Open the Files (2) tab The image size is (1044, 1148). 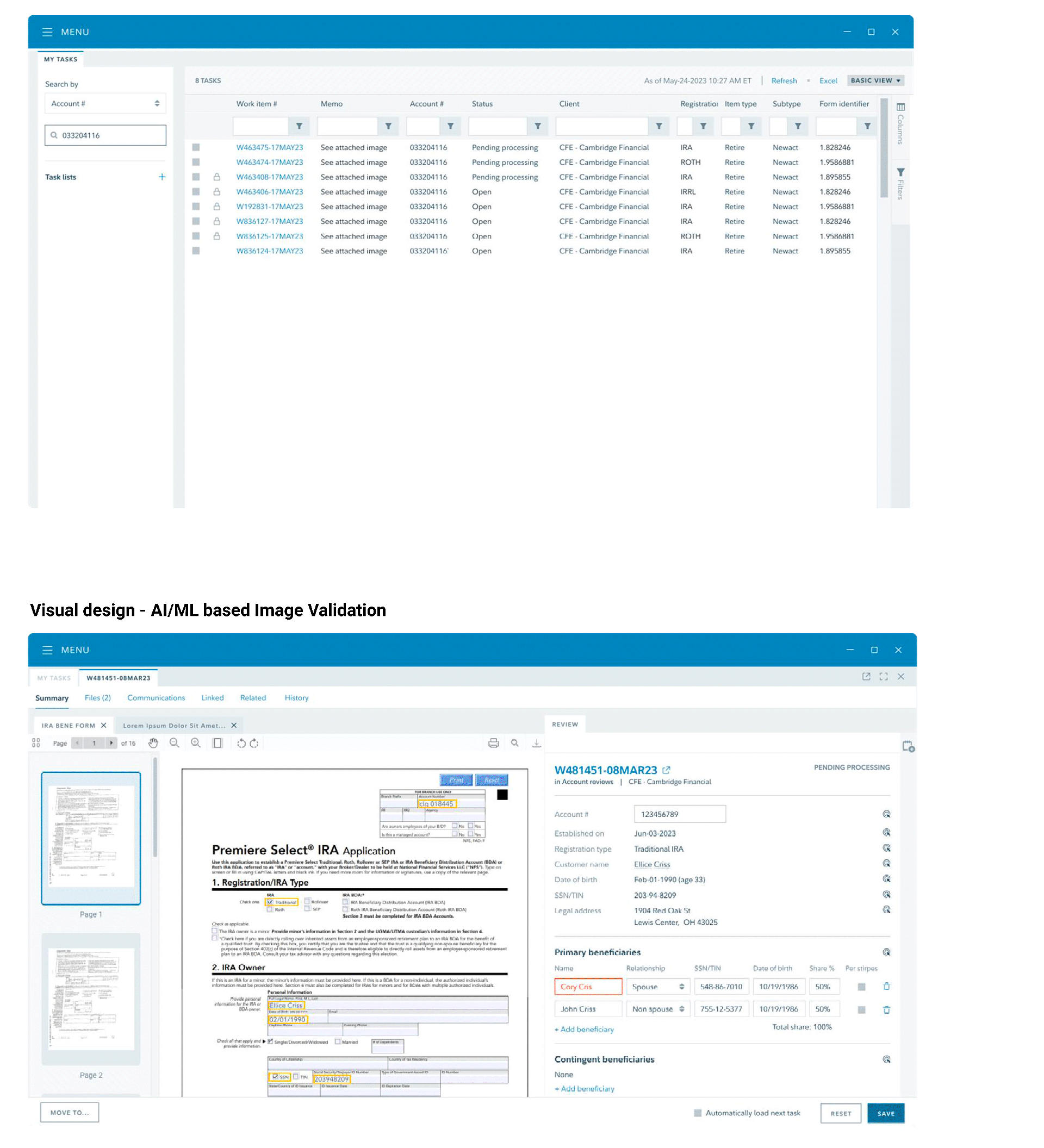(x=97, y=697)
